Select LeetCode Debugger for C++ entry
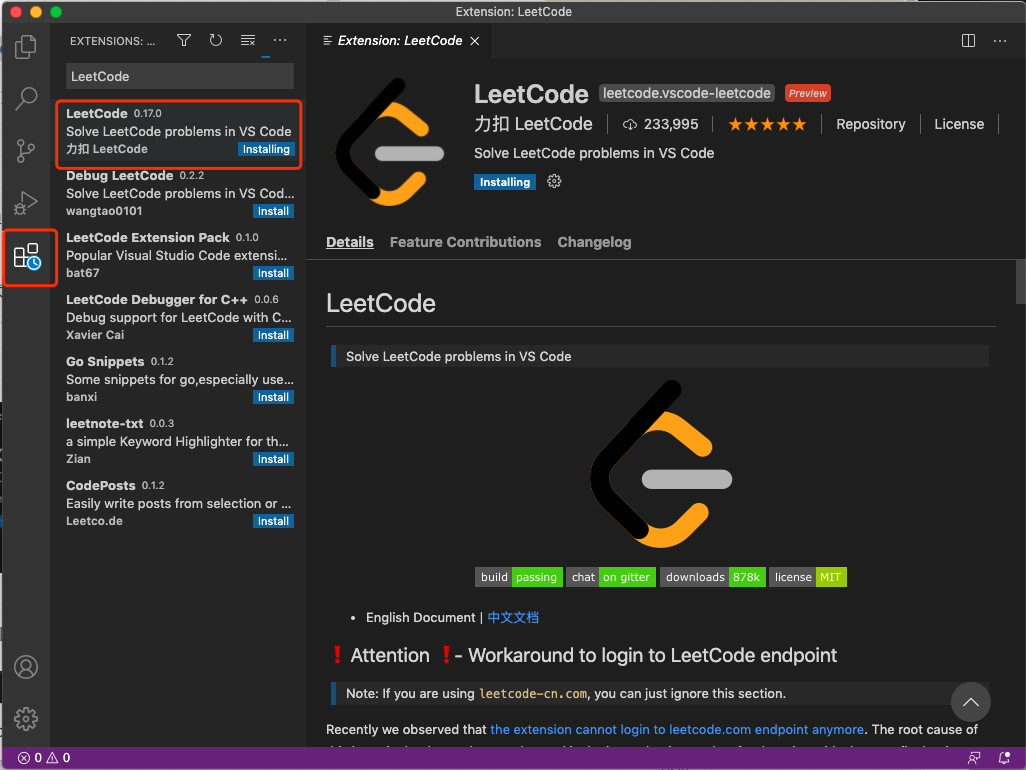This screenshot has width=1026, height=770. (x=179, y=317)
